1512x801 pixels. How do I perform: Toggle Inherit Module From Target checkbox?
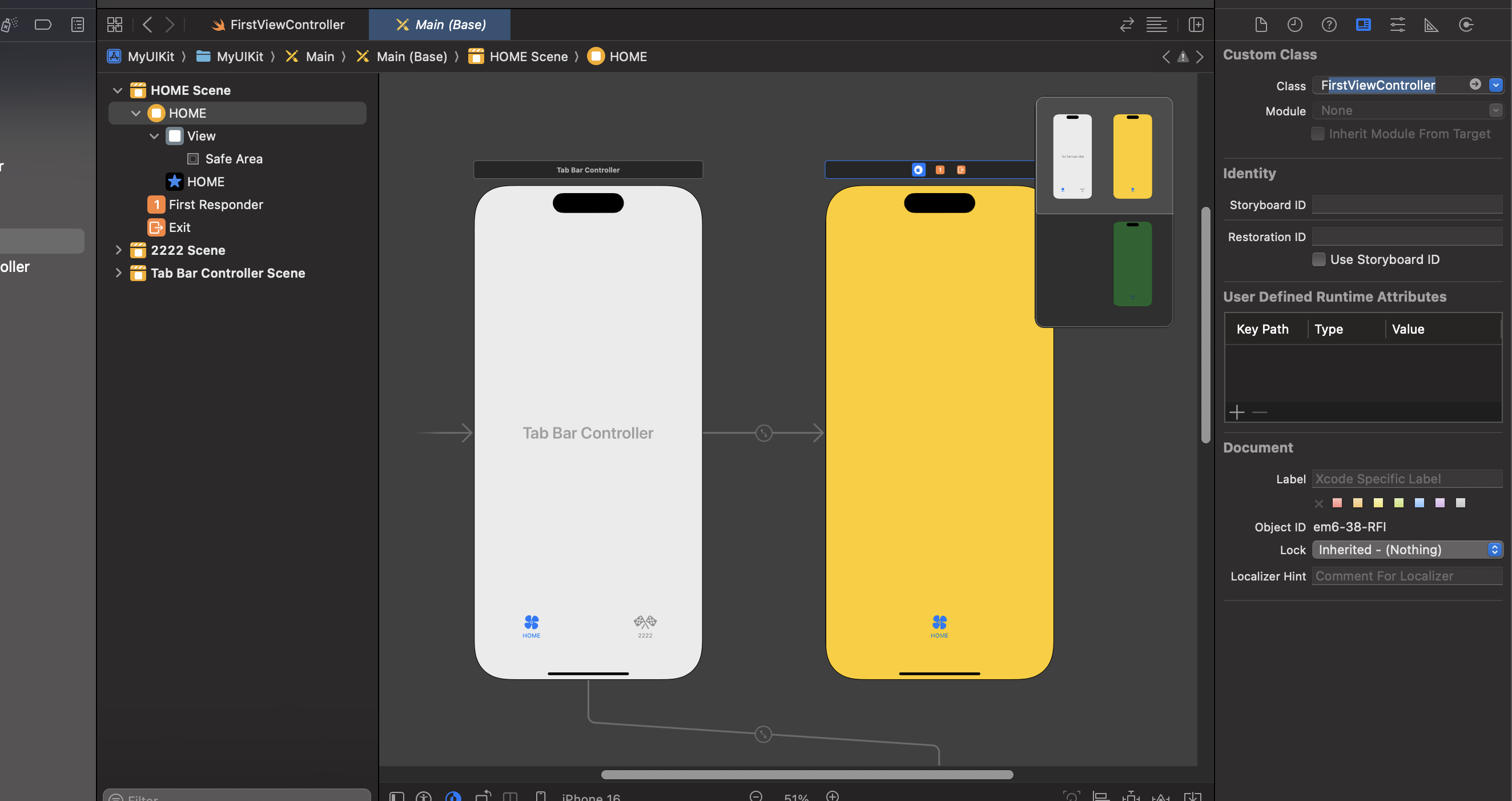[1317, 134]
